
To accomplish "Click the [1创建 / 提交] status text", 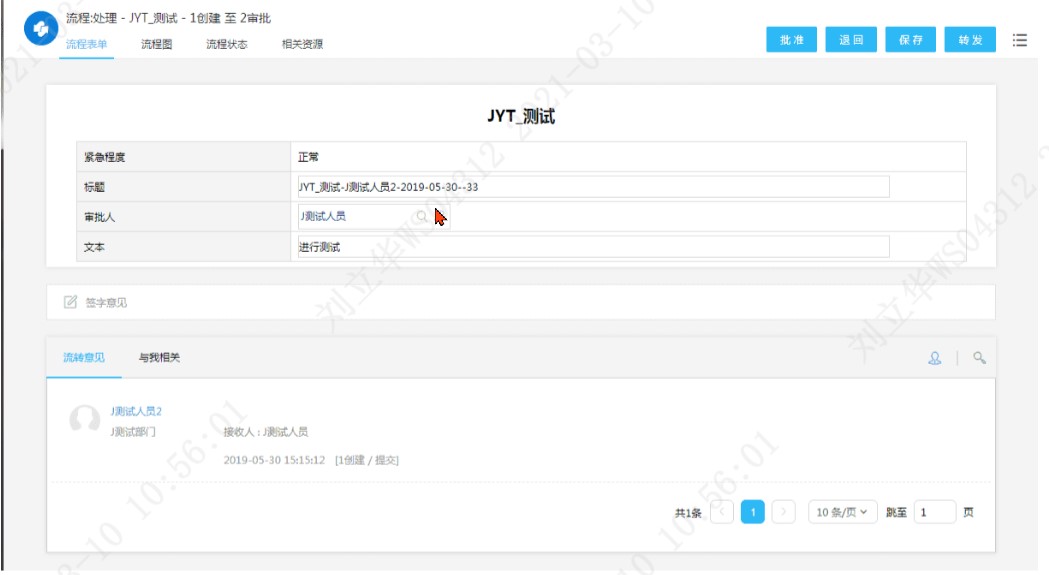I will point(367,460).
